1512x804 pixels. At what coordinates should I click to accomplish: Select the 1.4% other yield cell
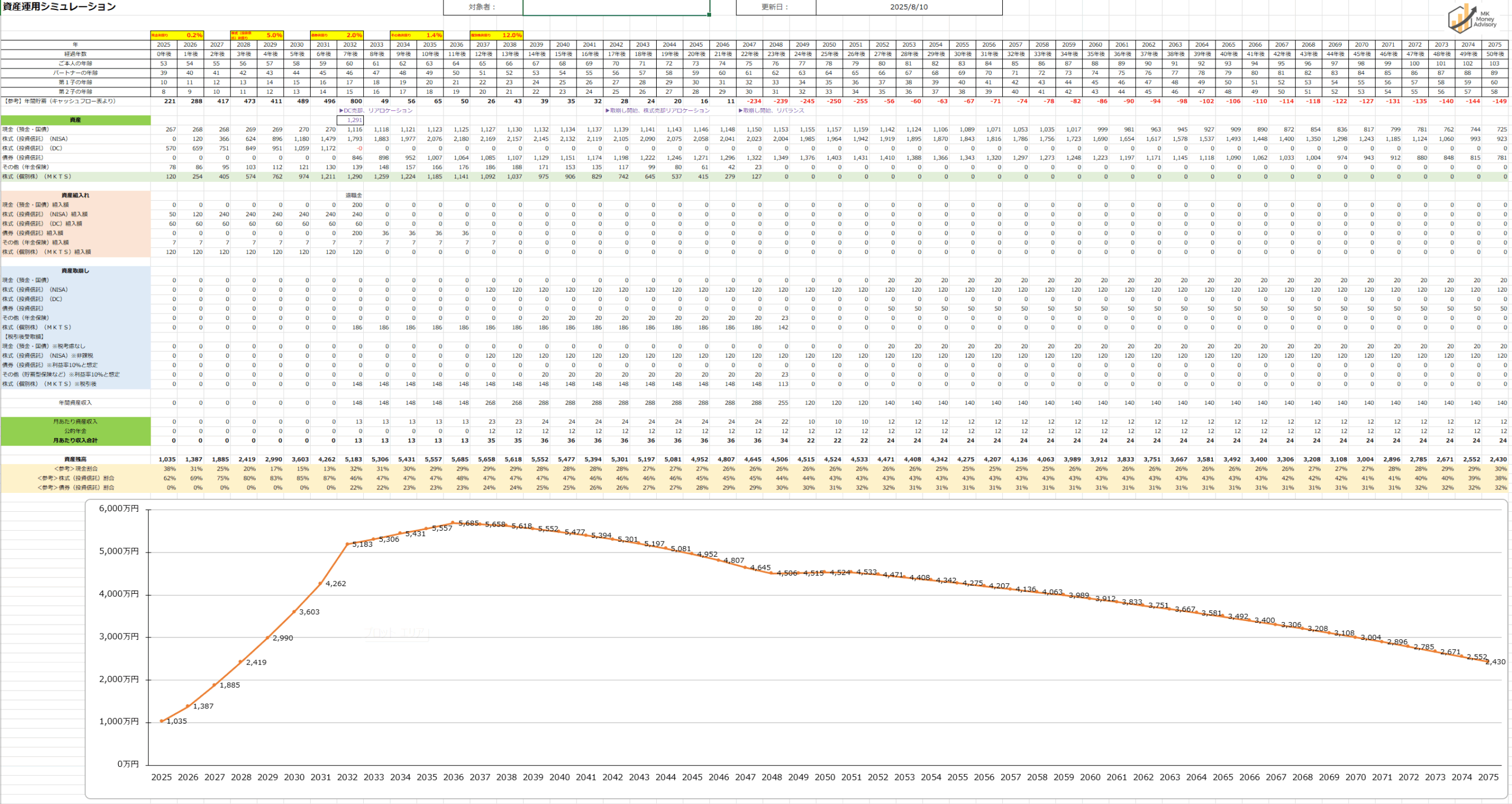[433, 35]
